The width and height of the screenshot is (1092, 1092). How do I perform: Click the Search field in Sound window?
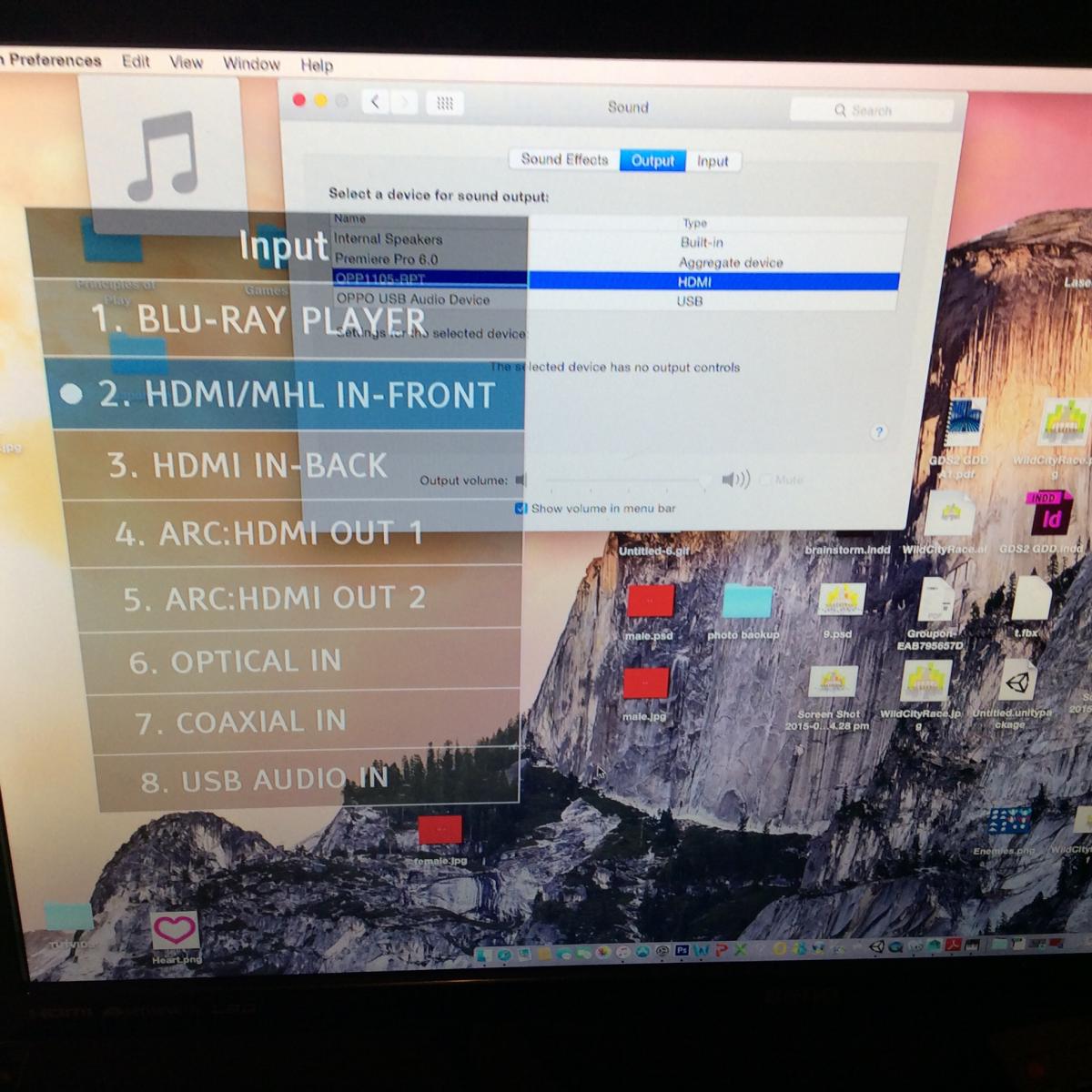pos(872,110)
